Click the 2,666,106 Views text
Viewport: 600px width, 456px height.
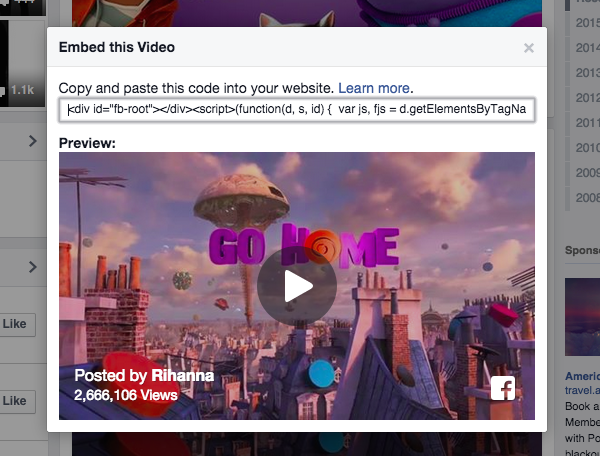pyautogui.click(x=126, y=395)
